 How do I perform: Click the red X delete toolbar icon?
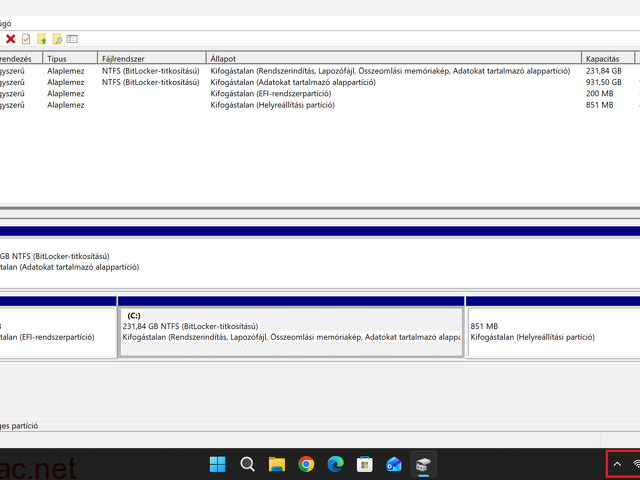point(11,39)
